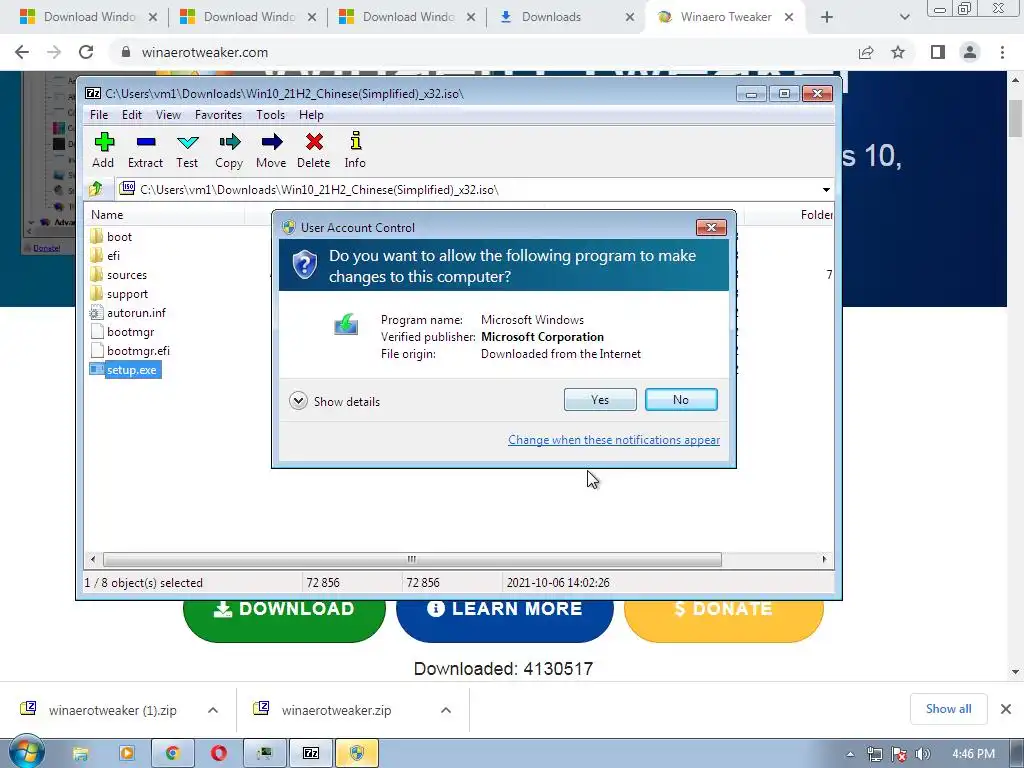Open the tab search chevron
Screen dimensions: 1024x768
coord(904,18)
